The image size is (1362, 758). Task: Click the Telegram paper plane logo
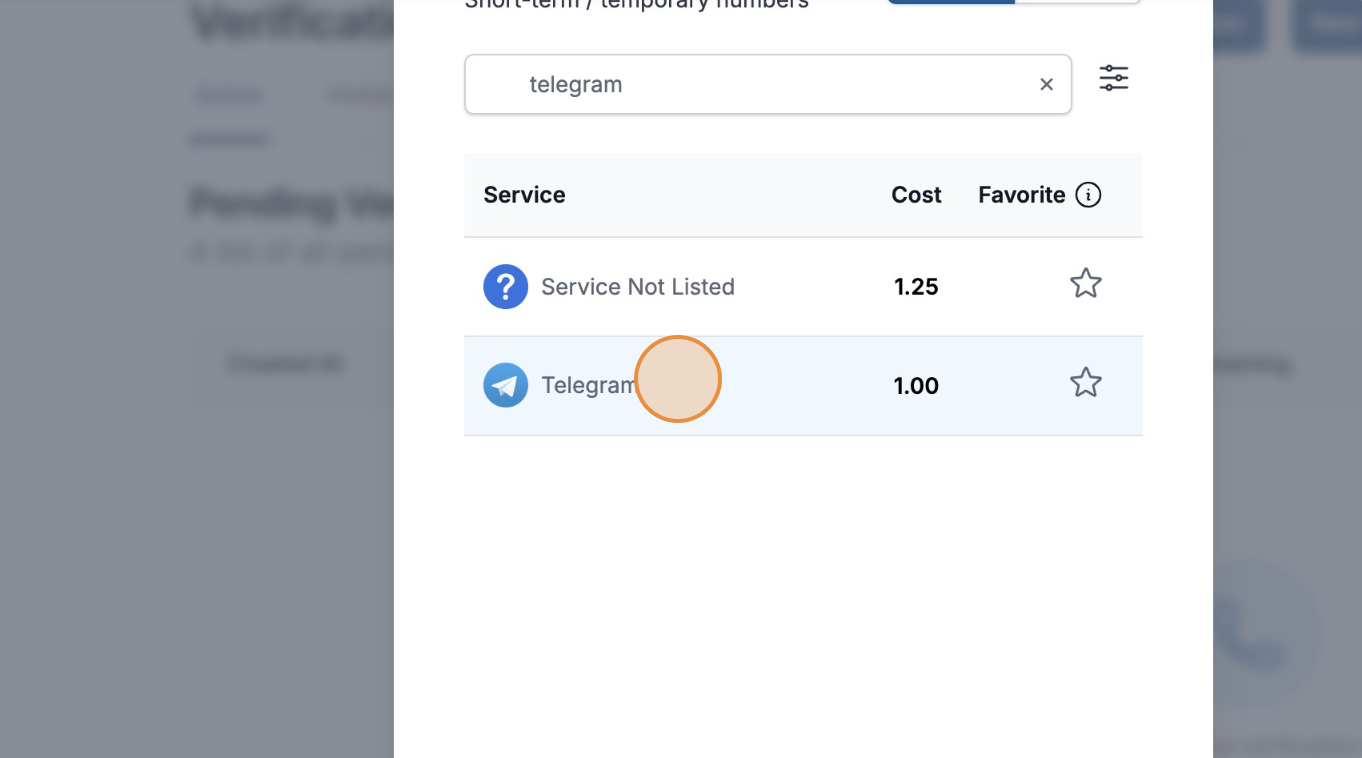506,386
